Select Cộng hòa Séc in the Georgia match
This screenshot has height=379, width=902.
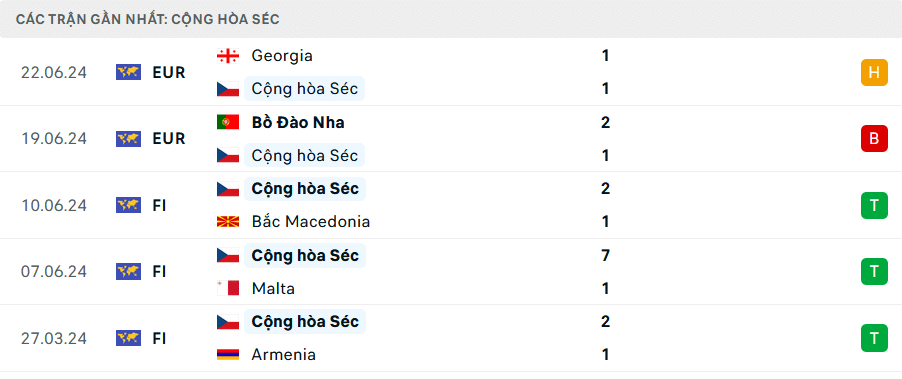pos(305,89)
